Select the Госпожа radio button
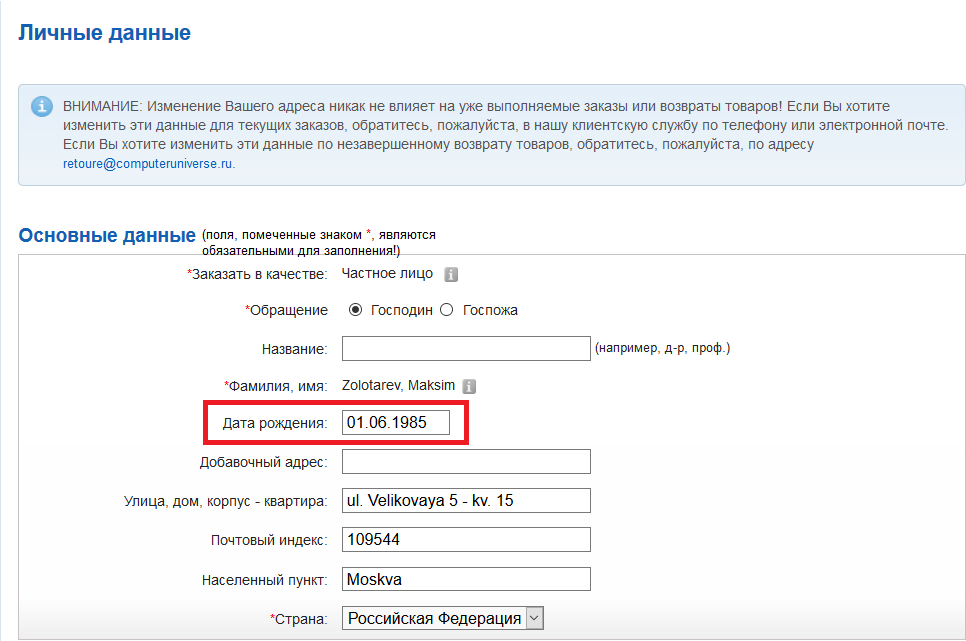The width and height of the screenshot is (966, 641). point(447,309)
